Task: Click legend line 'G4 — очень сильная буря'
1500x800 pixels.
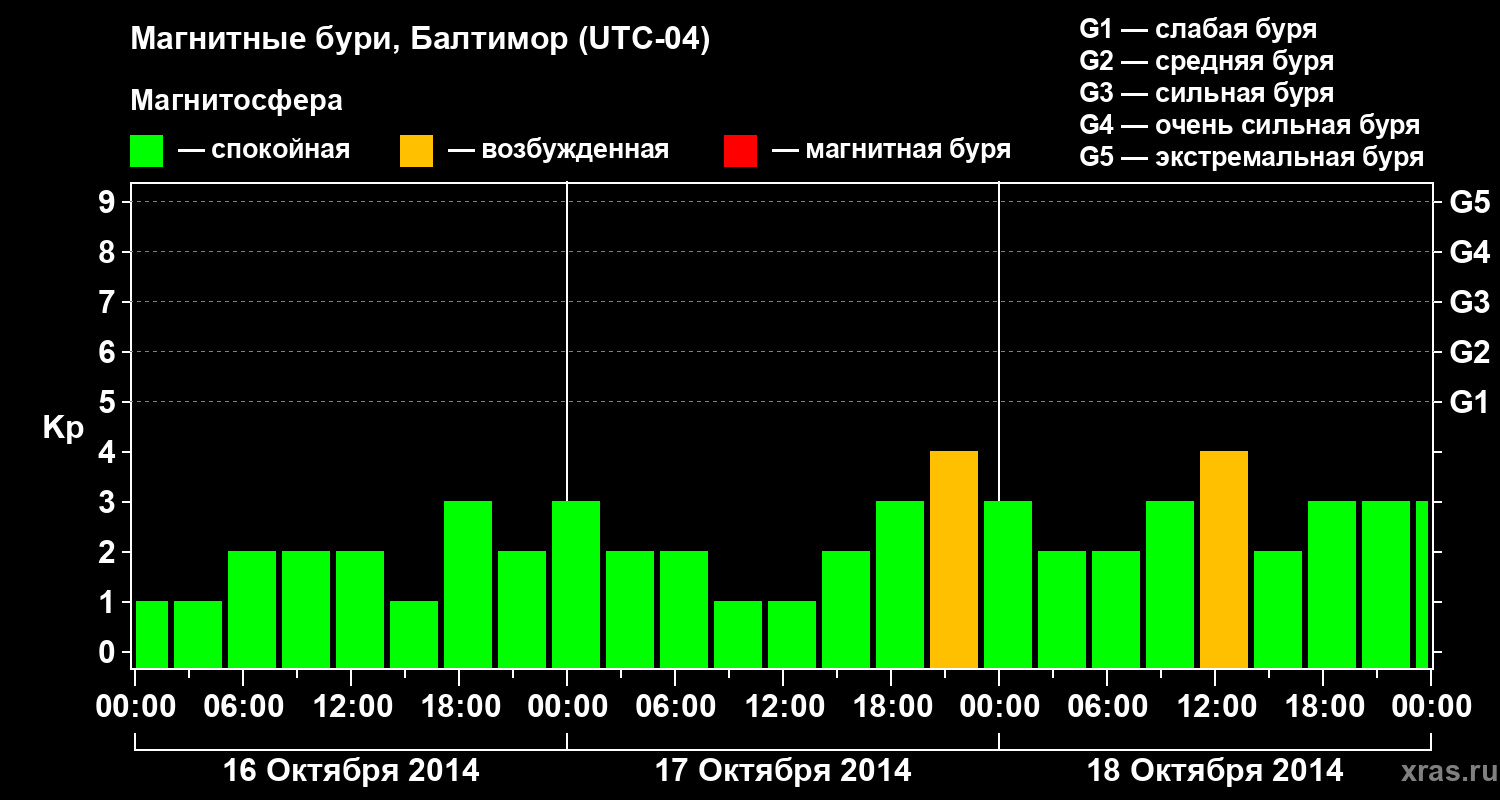Action: 1249,125
